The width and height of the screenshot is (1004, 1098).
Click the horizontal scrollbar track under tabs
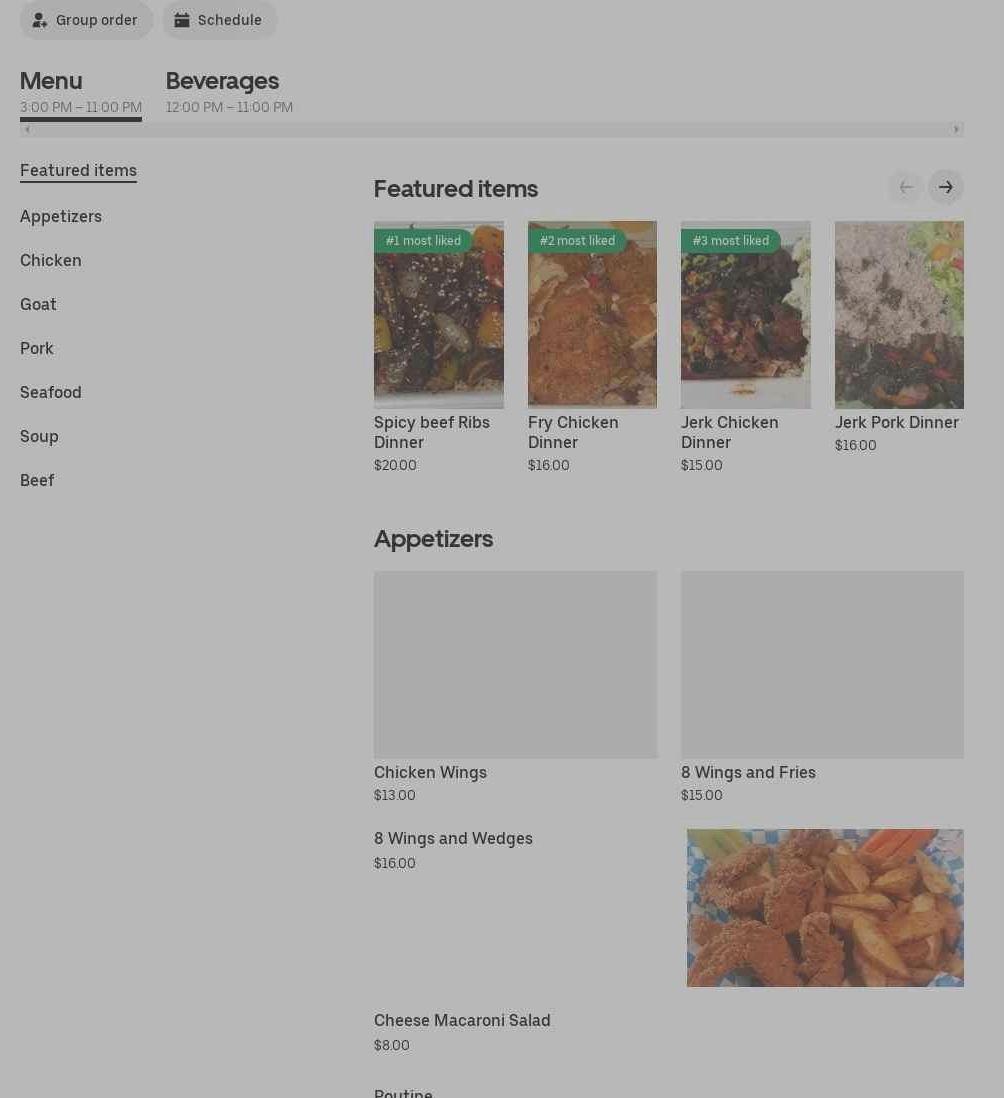coord(490,129)
